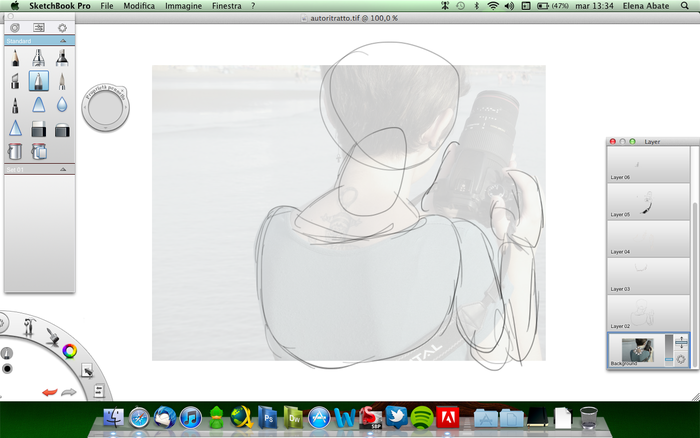Open the brush palette gear settings
Screen dimensions: 700x438
tap(62, 28)
